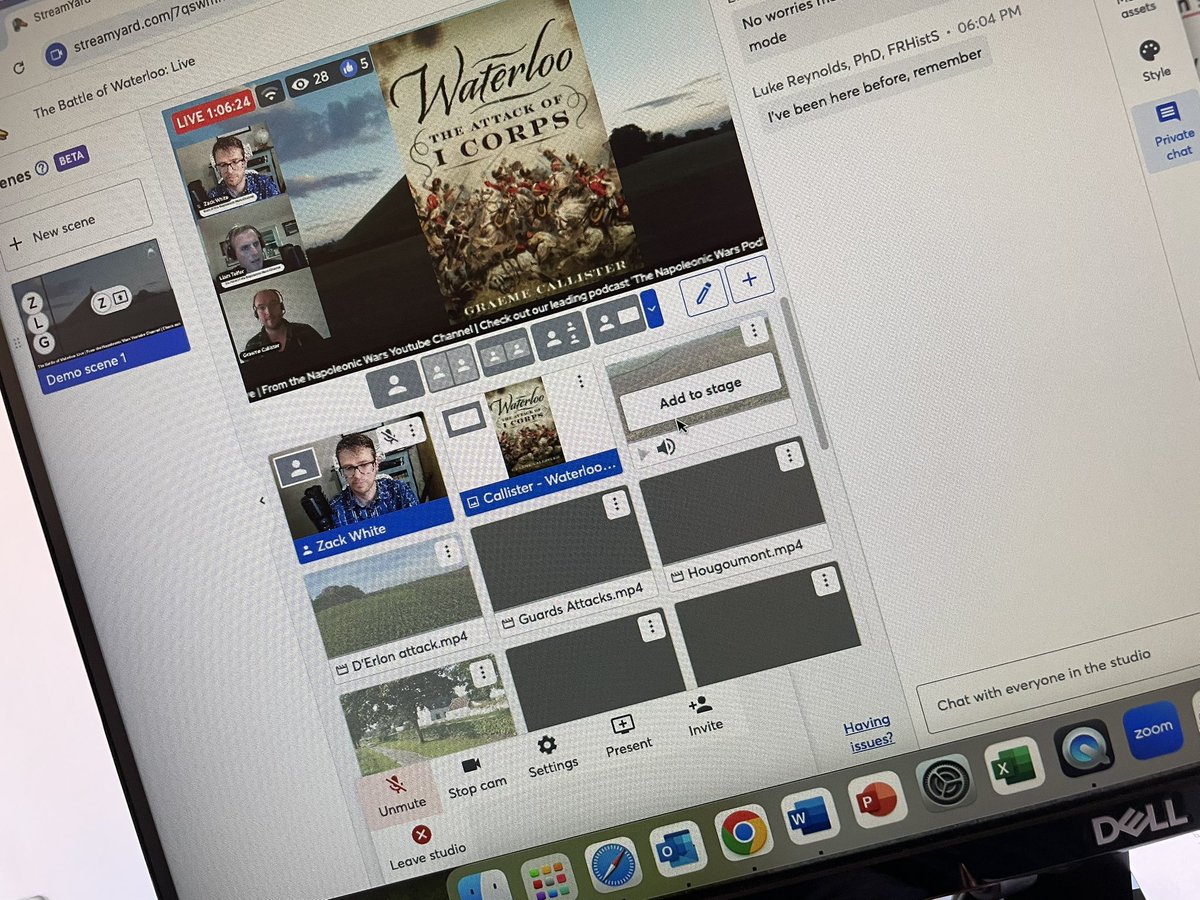
Task: Click 'The Battle of Waterloo: Live' title
Action: 114,85
